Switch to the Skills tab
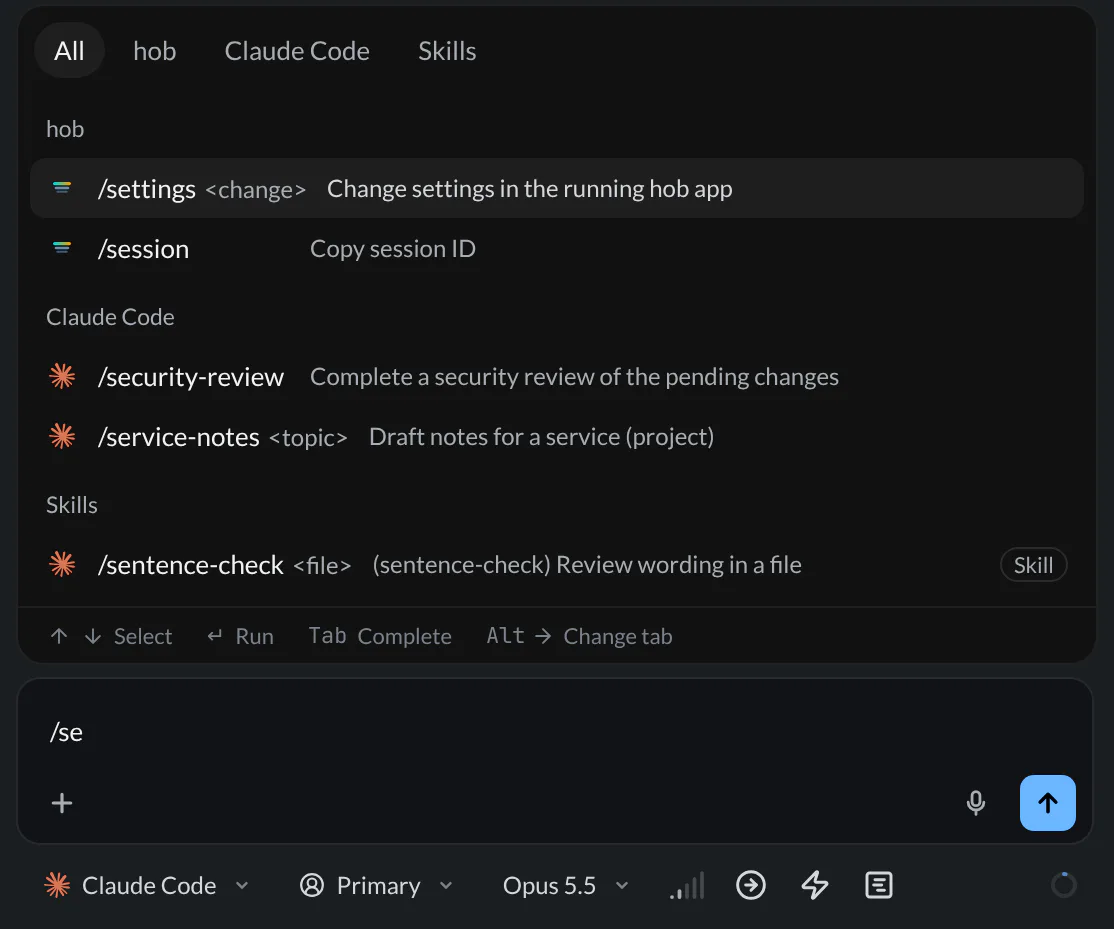The image size is (1114, 929). (447, 51)
